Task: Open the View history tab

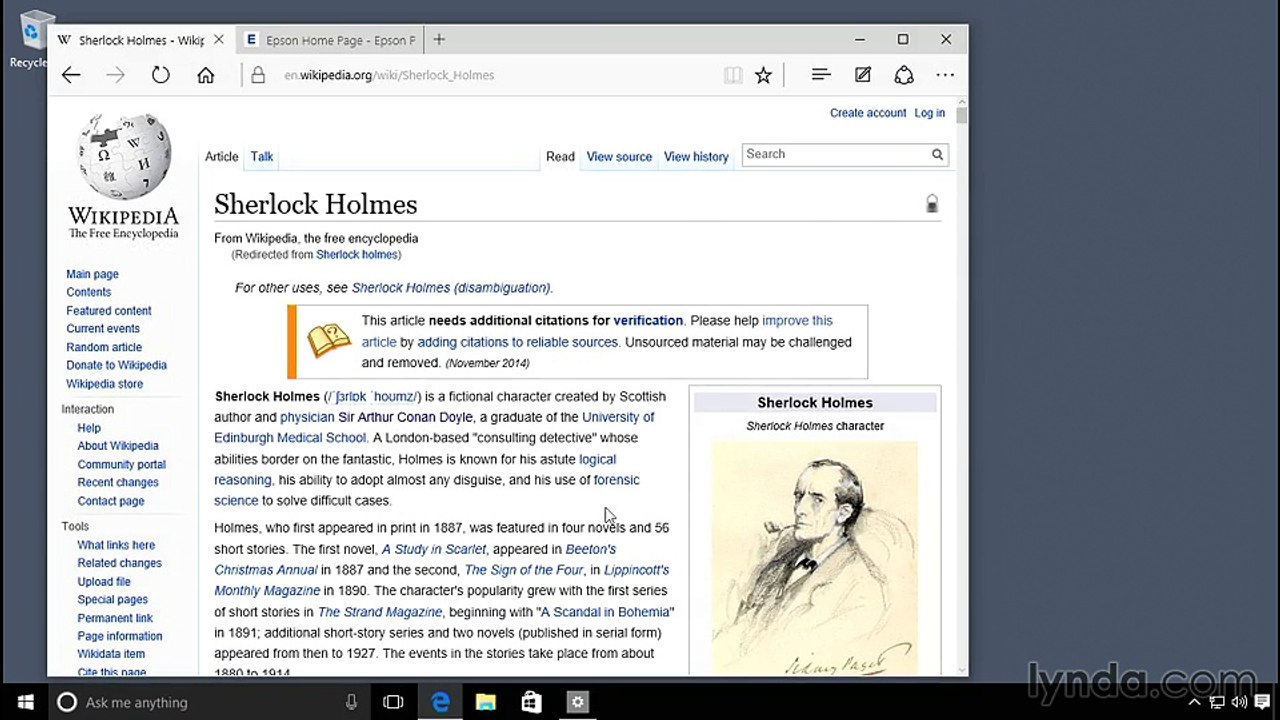Action: [696, 157]
